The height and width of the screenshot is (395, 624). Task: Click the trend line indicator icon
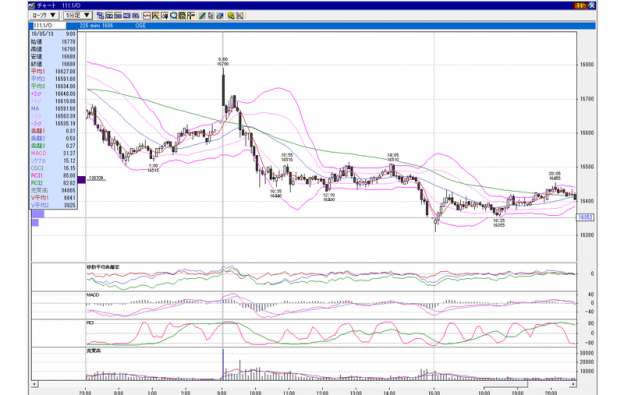[156, 16]
